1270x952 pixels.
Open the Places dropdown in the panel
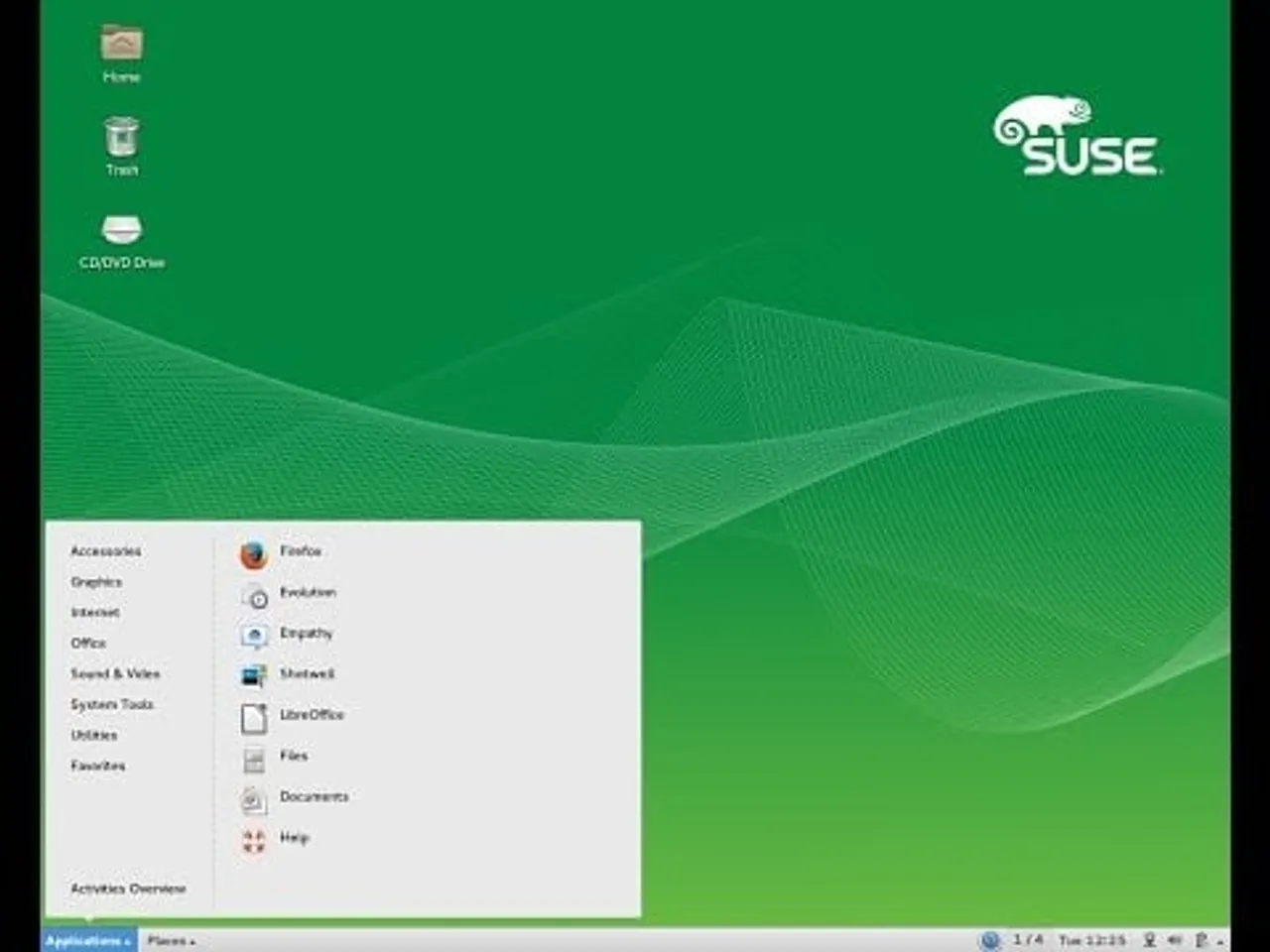(x=171, y=940)
